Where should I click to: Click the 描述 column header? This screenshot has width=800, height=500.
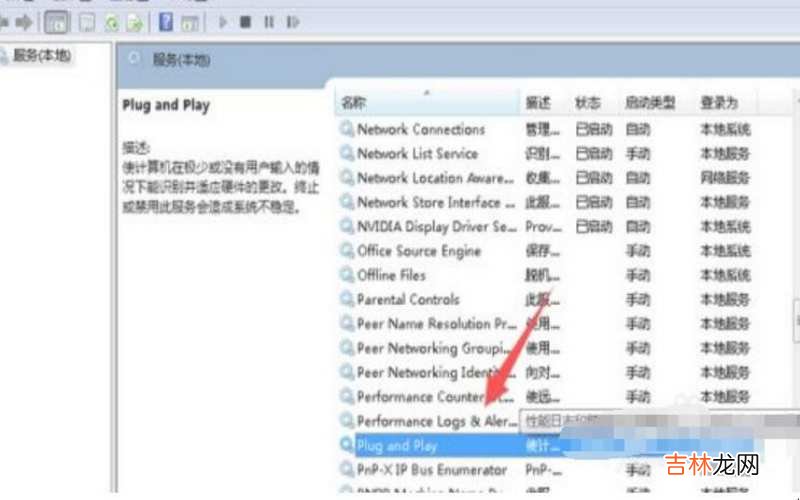[538, 102]
